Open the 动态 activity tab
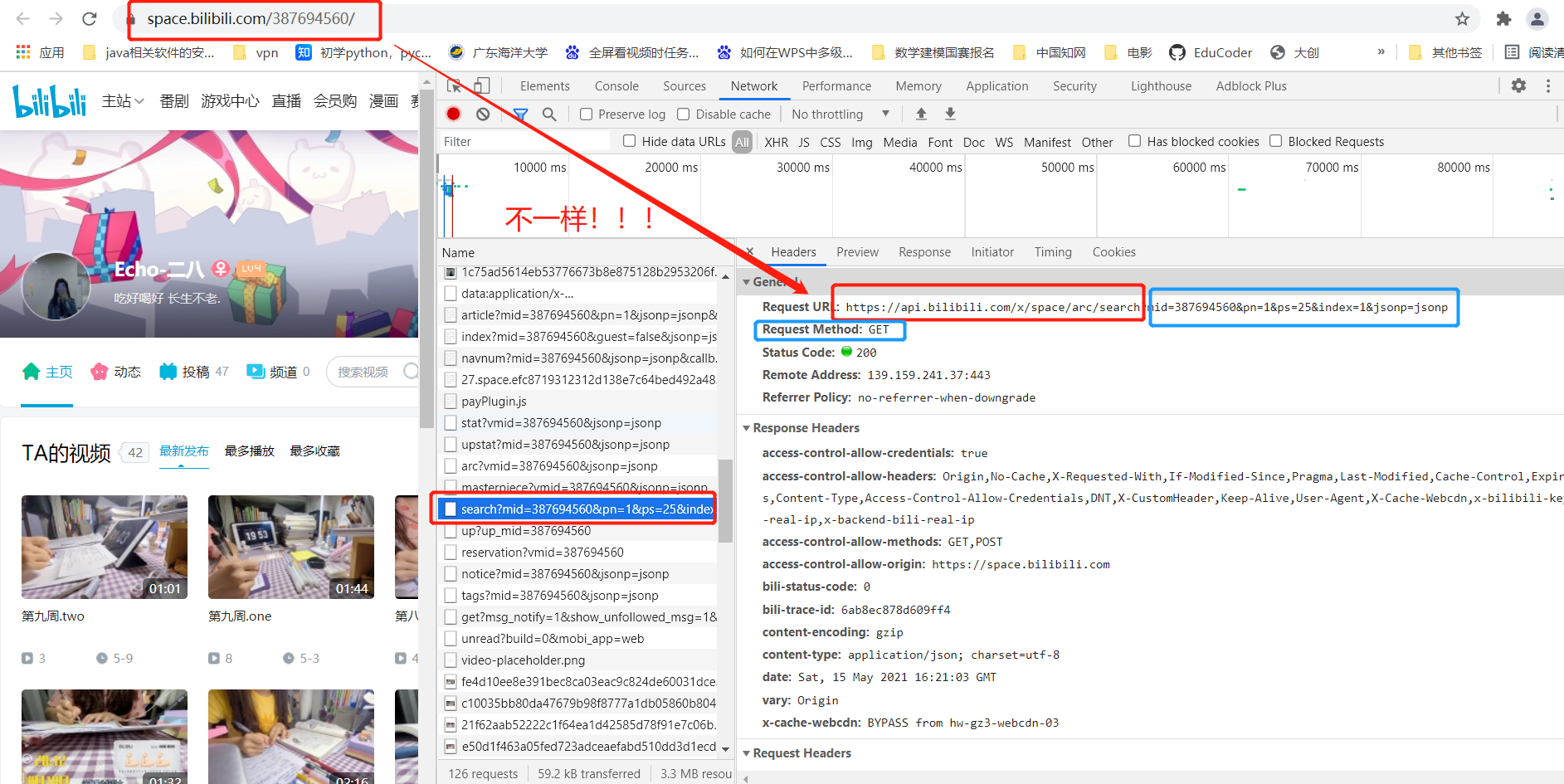 [115, 372]
